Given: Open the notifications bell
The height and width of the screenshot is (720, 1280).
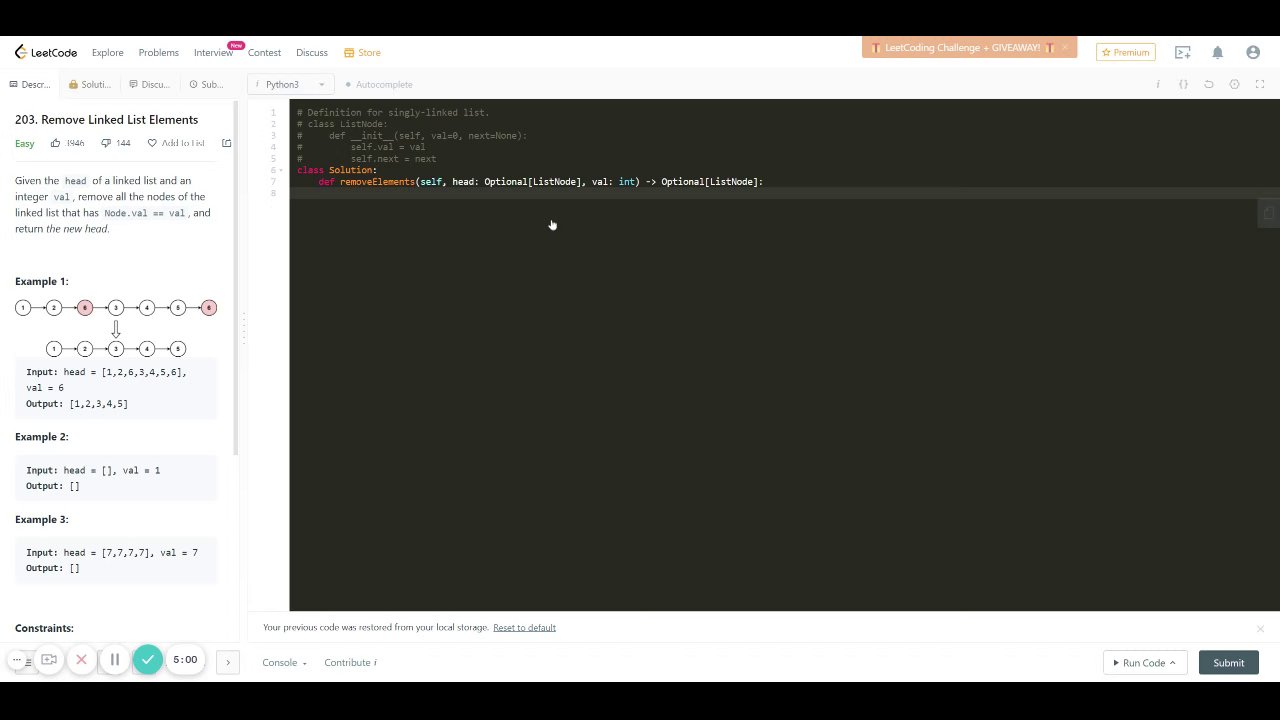Looking at the screenshot, I should point(1218,52).
